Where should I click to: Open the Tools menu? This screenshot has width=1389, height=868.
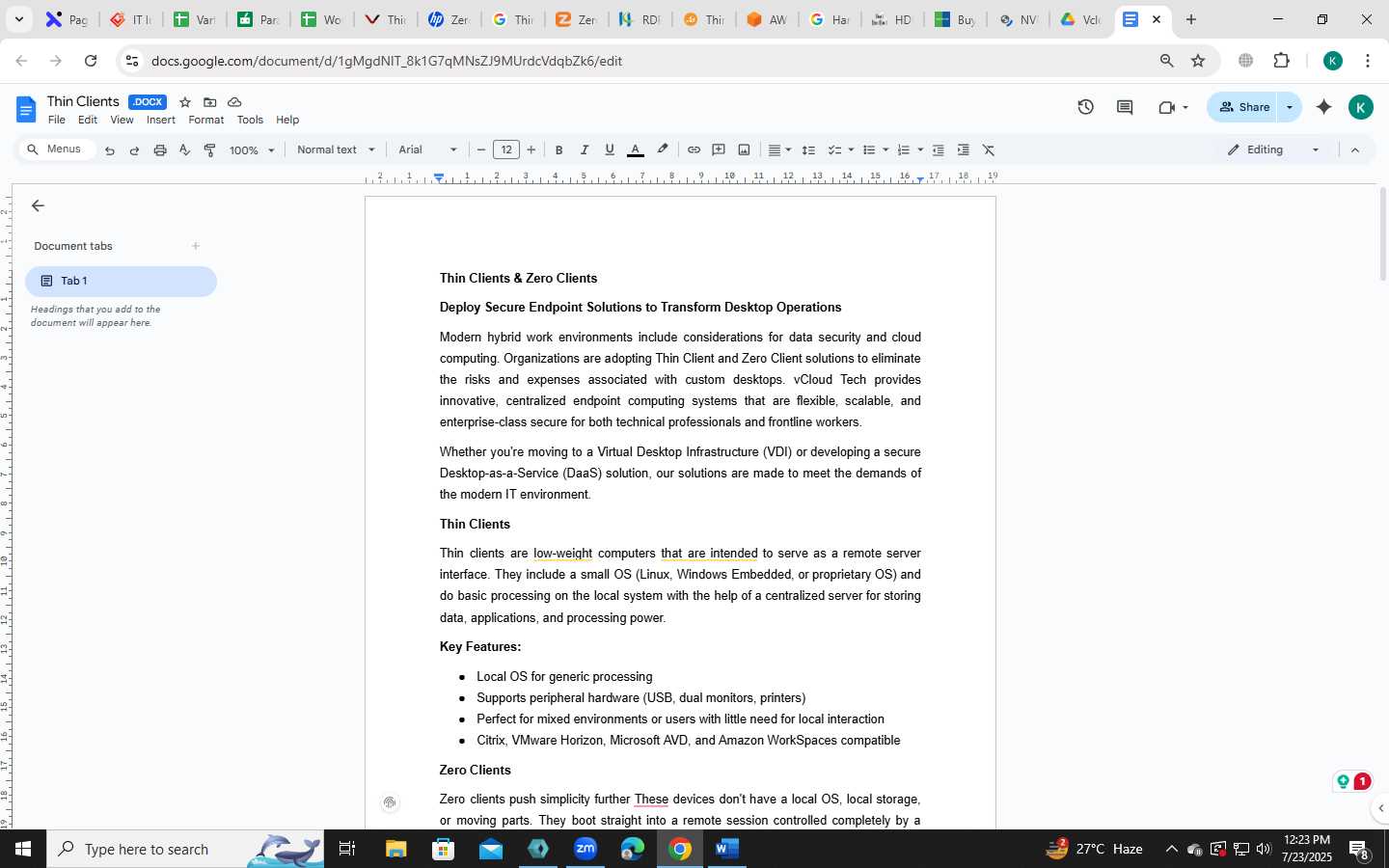250,120
